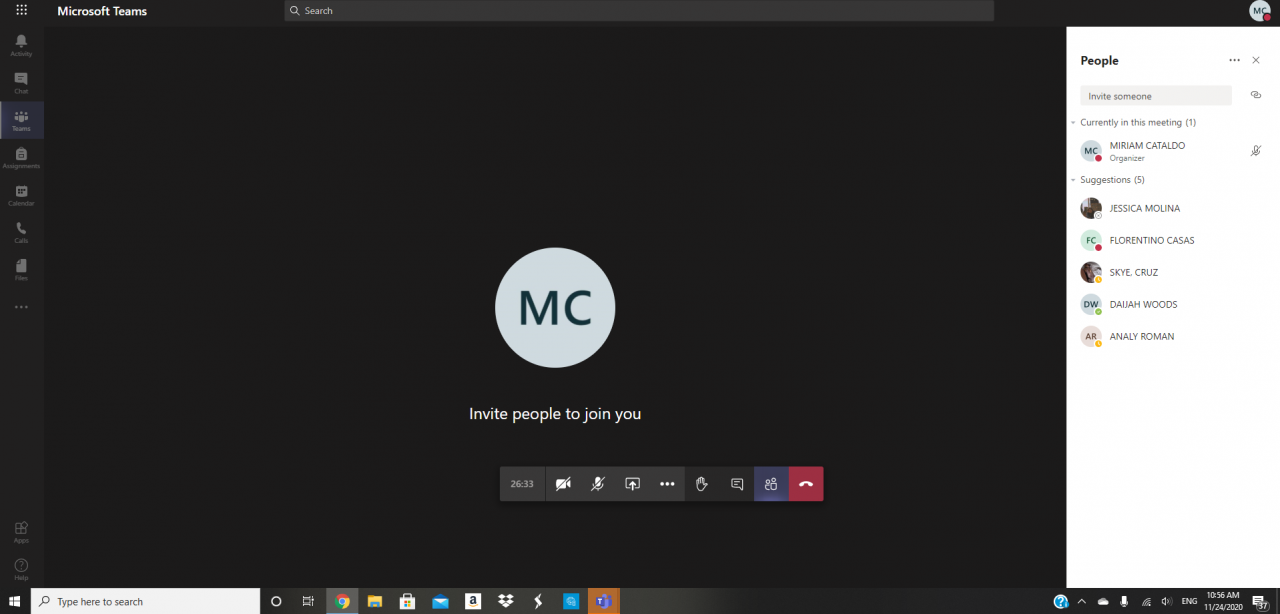Open Files in the sidebar
The width and height of the screenshot is (1280, 614).
point(21,269)
